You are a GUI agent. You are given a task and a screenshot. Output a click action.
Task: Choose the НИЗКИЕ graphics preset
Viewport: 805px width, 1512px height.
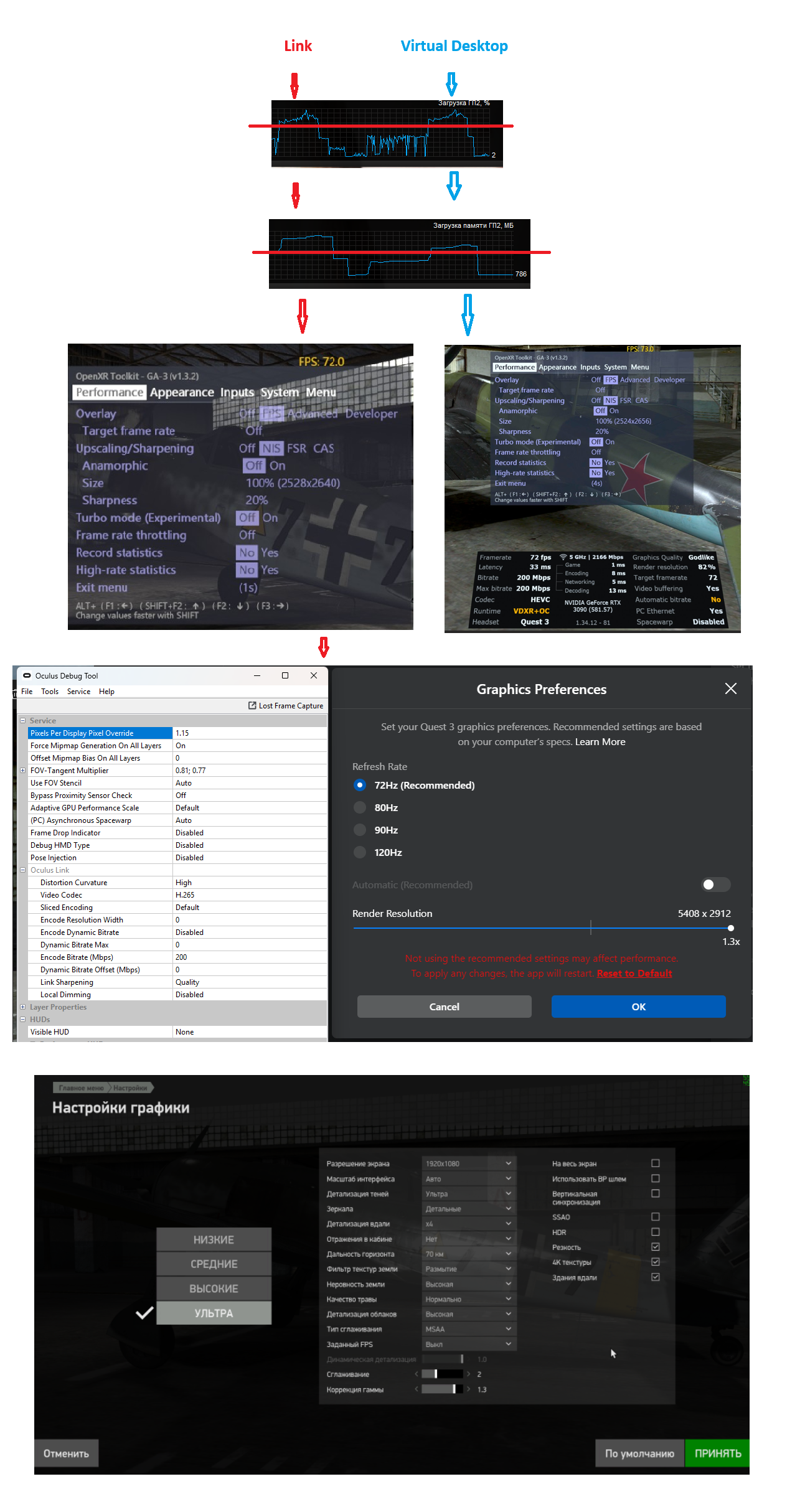coord(214,1239)
